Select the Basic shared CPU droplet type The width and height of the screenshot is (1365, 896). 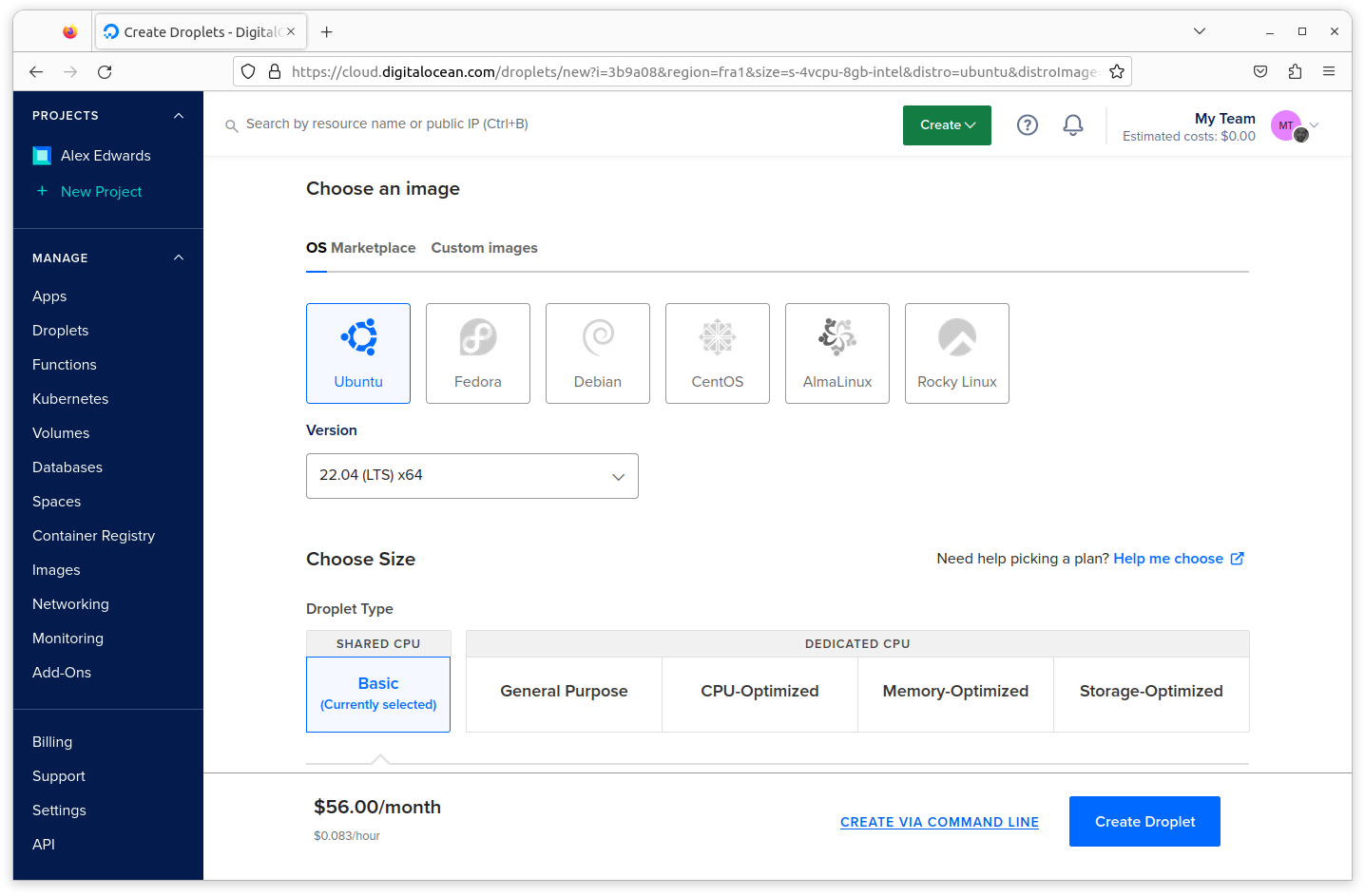coord(378,694)
